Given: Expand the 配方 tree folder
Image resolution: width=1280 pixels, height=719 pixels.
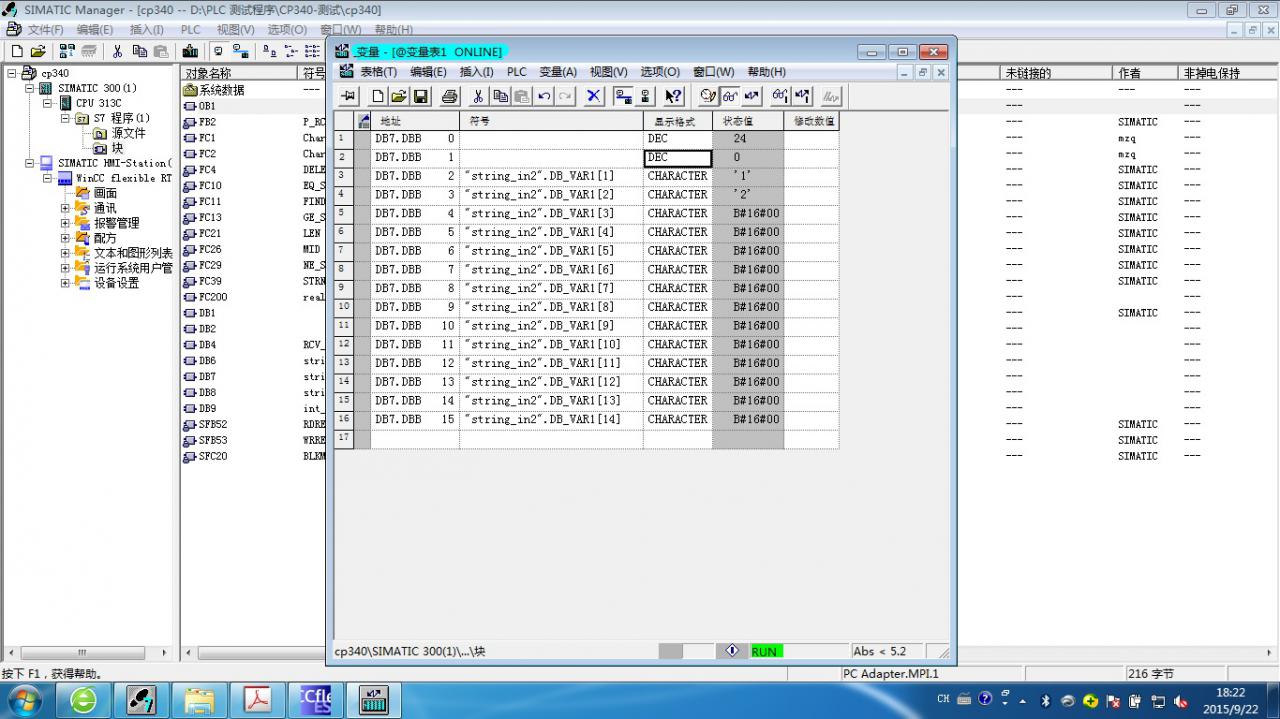Looking at the screenshot, I should click(x=65, y=238).
